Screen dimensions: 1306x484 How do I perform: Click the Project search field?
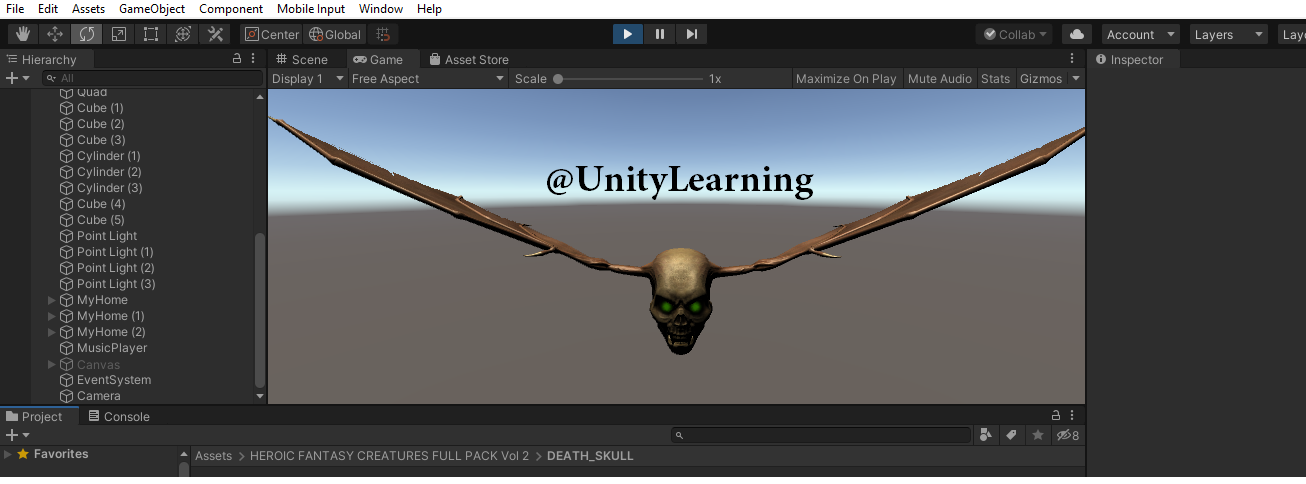821,435
